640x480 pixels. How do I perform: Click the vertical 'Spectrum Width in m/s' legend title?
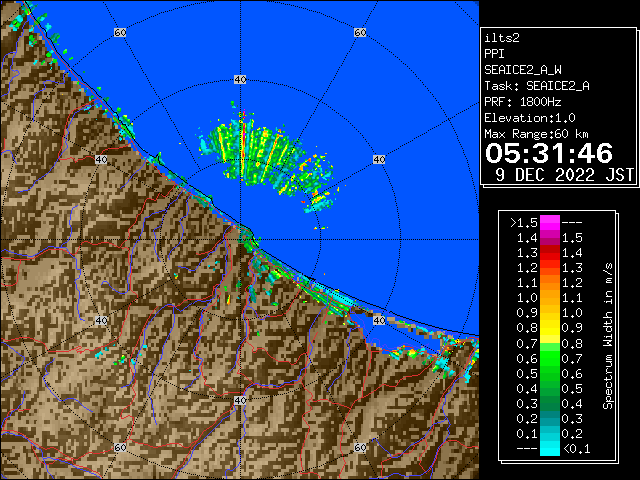pos(607,336)
